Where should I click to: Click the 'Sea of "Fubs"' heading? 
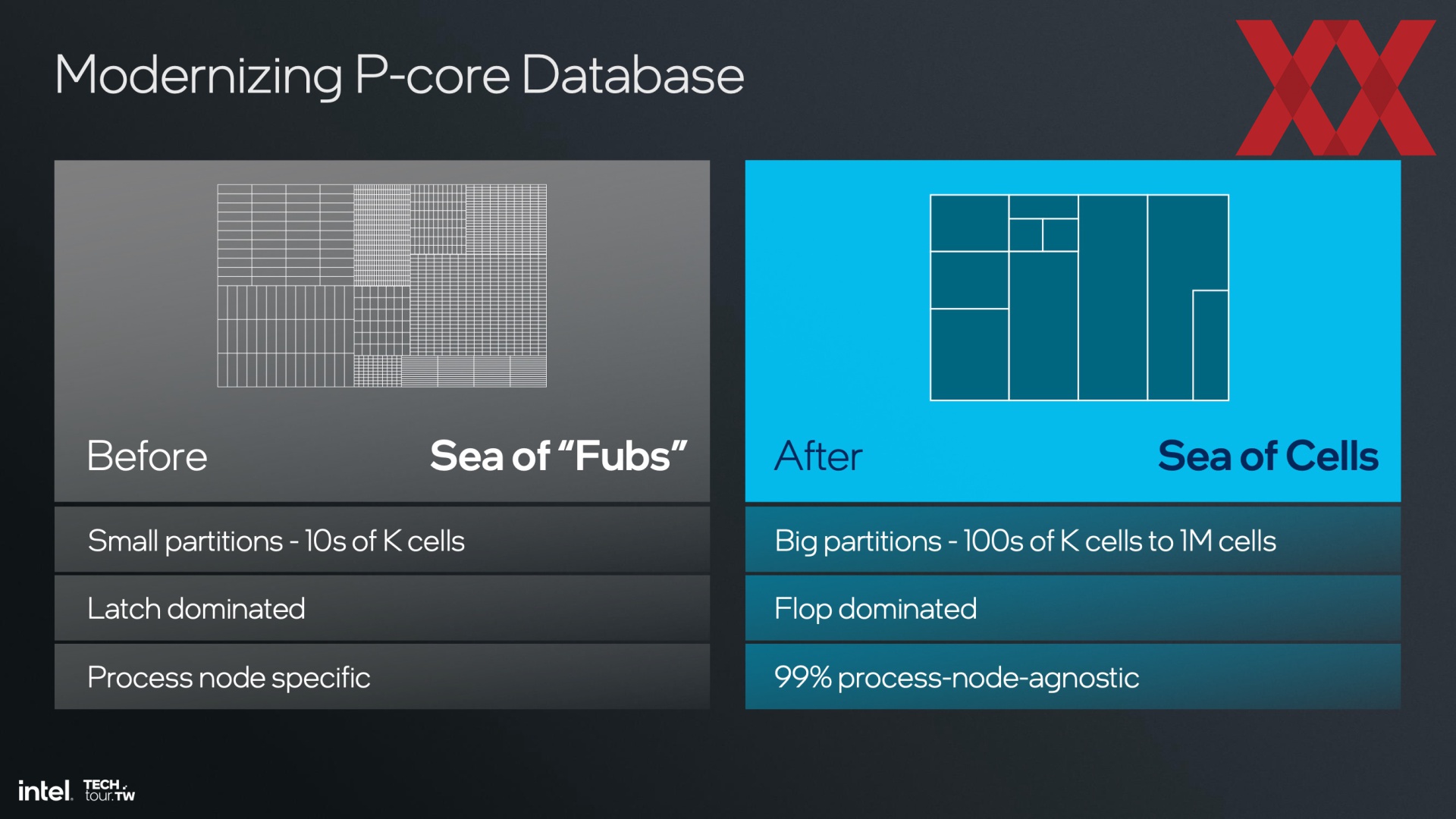pyautogui.click(x=558, y=456)
